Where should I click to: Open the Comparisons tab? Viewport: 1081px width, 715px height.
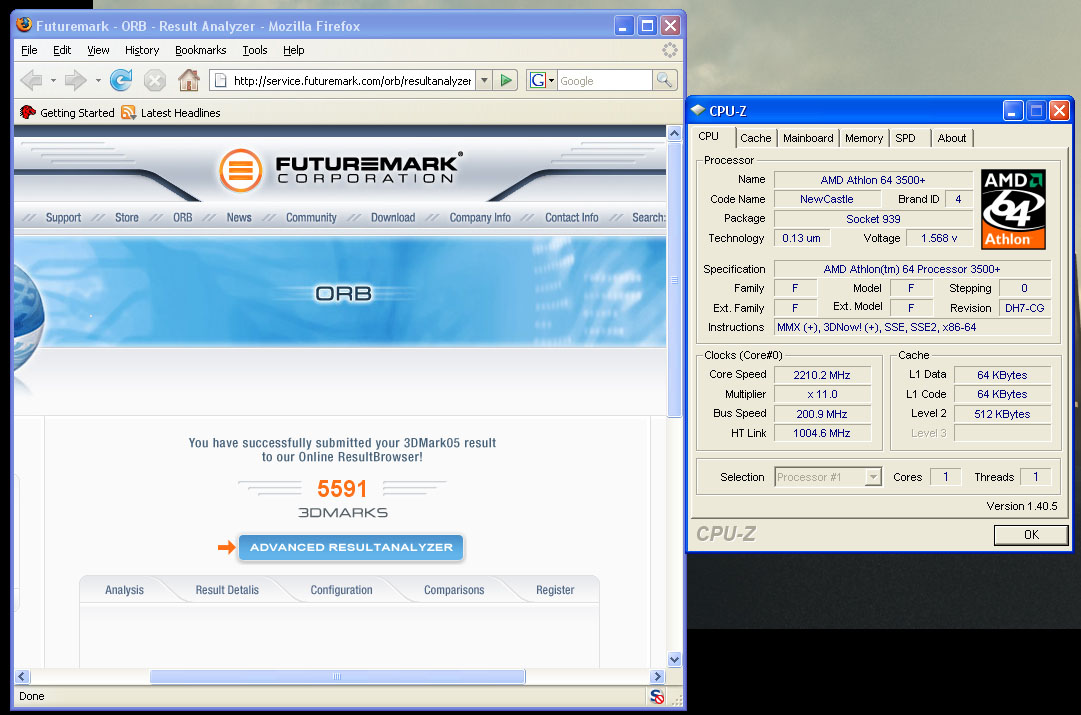tap(454, 590)
